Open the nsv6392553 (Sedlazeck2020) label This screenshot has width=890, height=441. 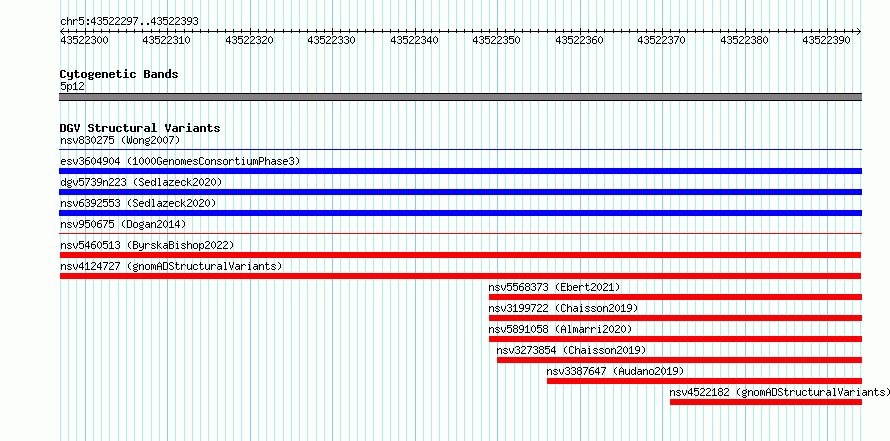pos(138,203)
